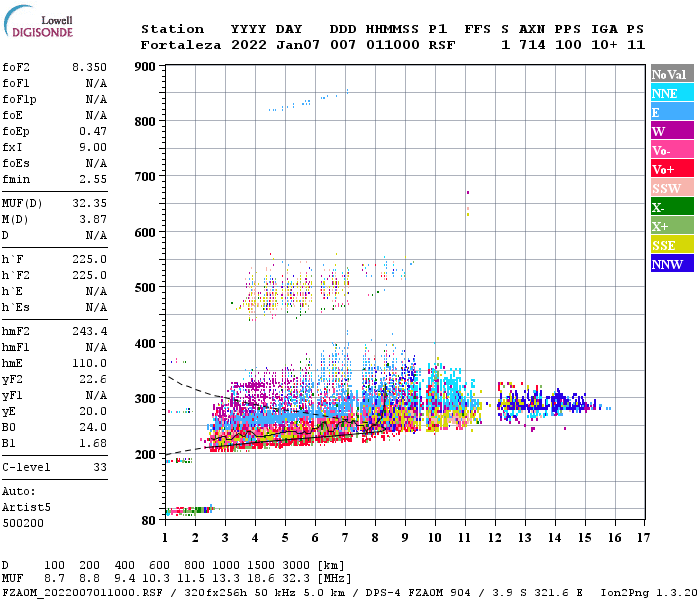Image resolution: width=700 pixels, height=600 pixels.
Task: Click the 500200 version number
Action: 23,523
